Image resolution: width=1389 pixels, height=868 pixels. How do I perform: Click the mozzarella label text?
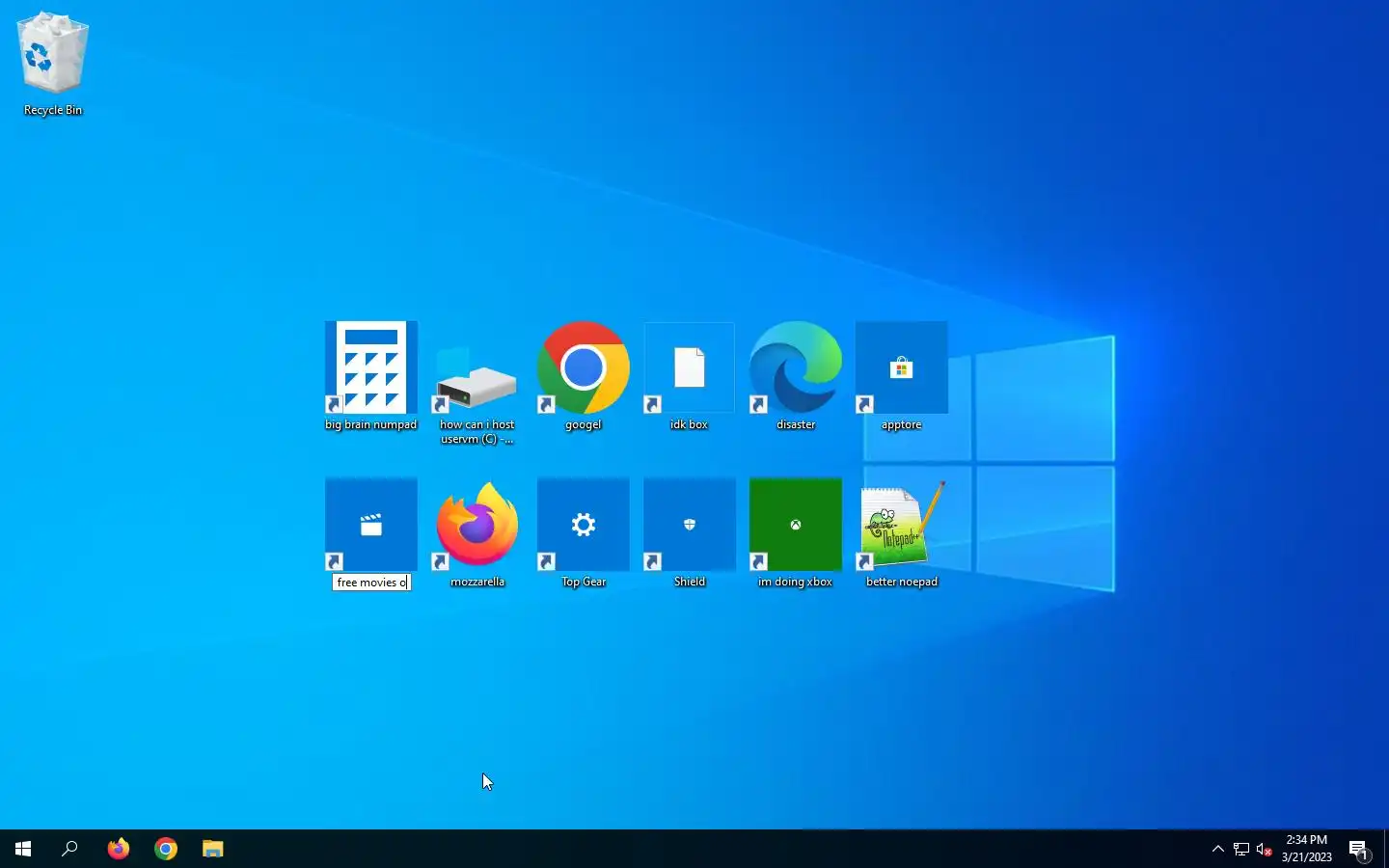(x=477, y=582)
